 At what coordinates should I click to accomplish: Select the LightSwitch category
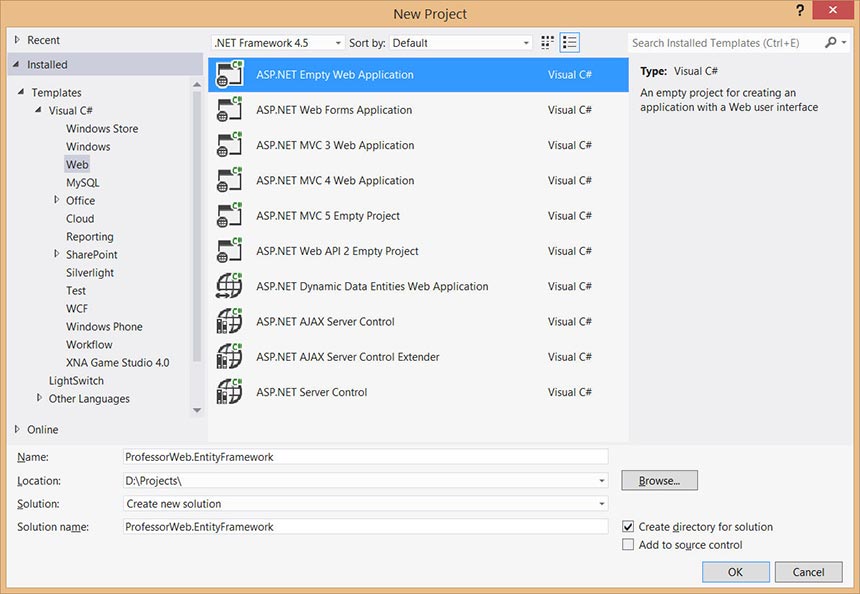[x=76, y=381]
